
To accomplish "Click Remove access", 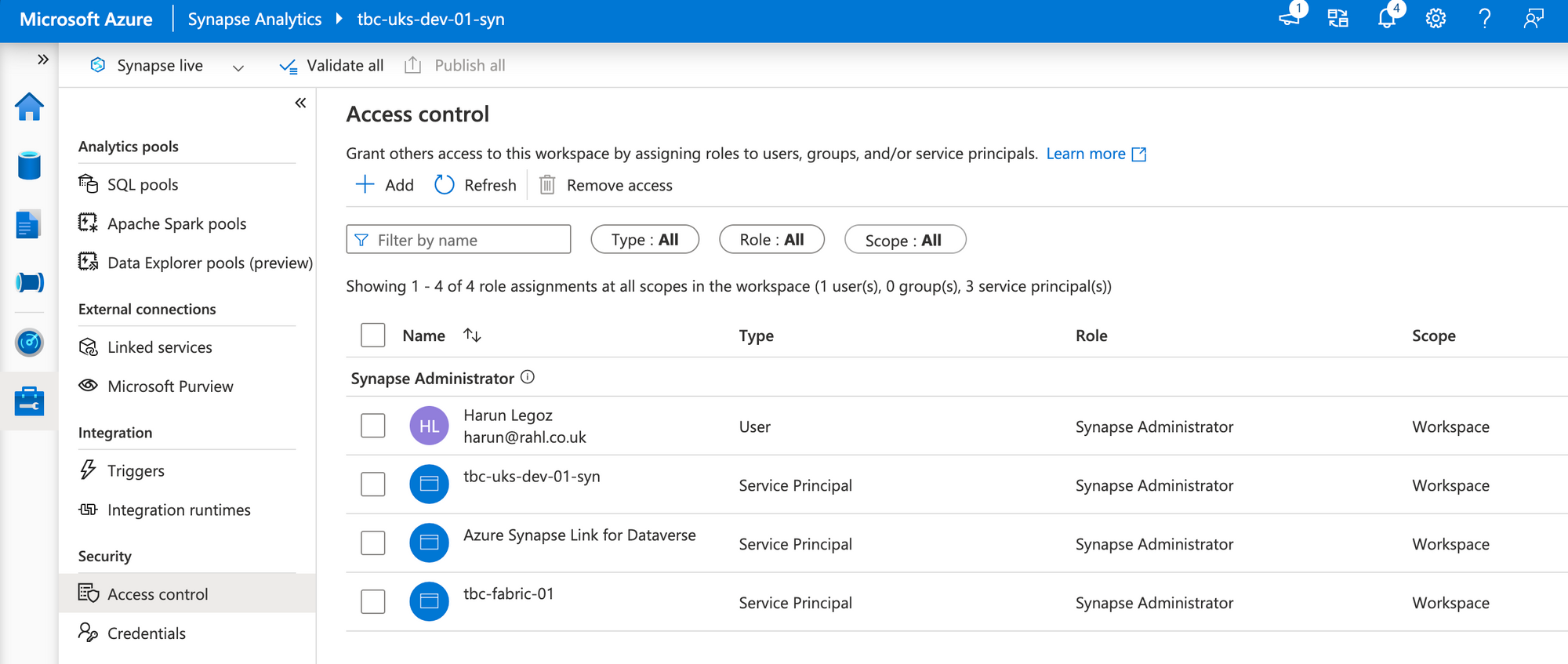I will tap(606, 185).
